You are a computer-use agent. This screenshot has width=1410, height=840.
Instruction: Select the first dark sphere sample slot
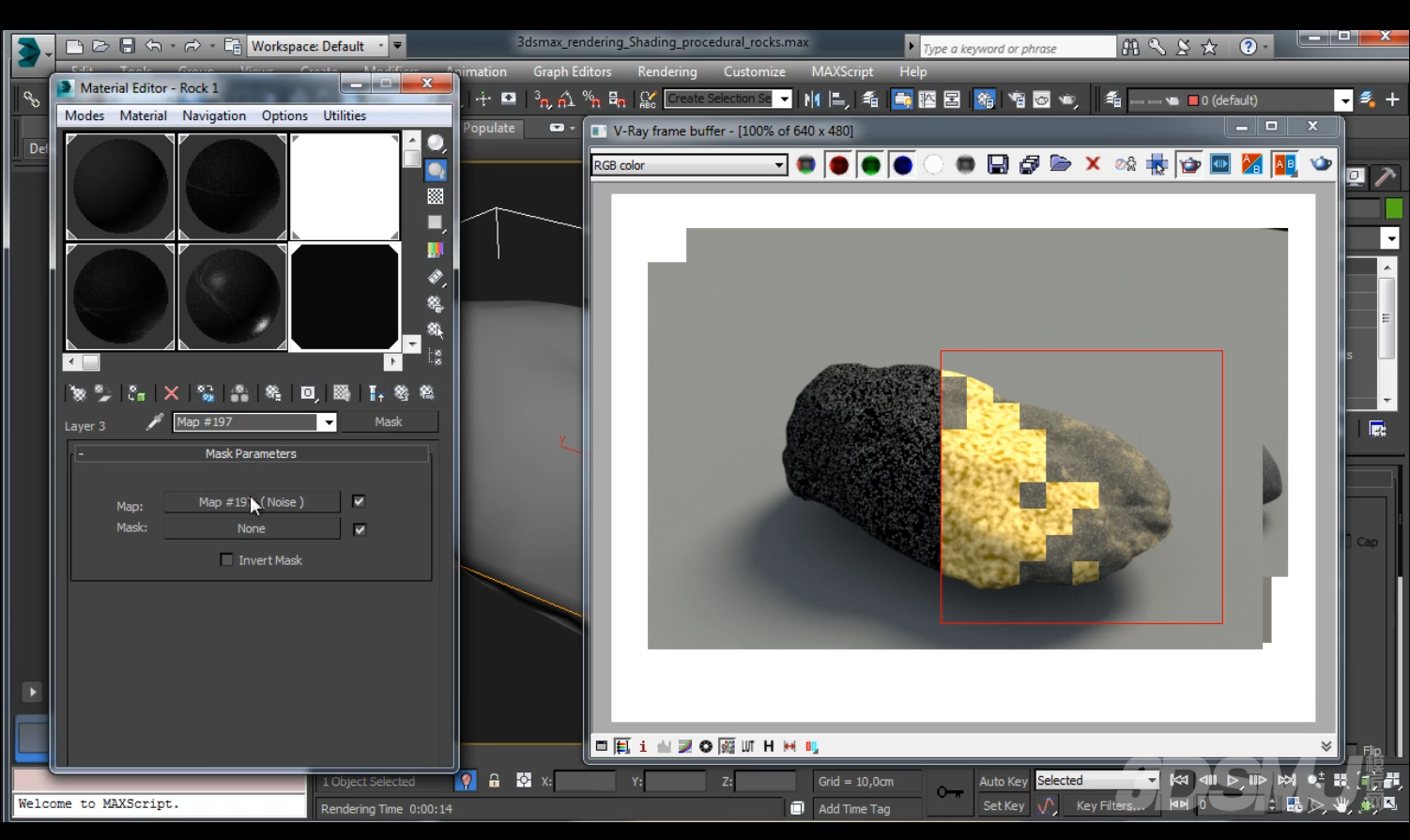[120, 187]
